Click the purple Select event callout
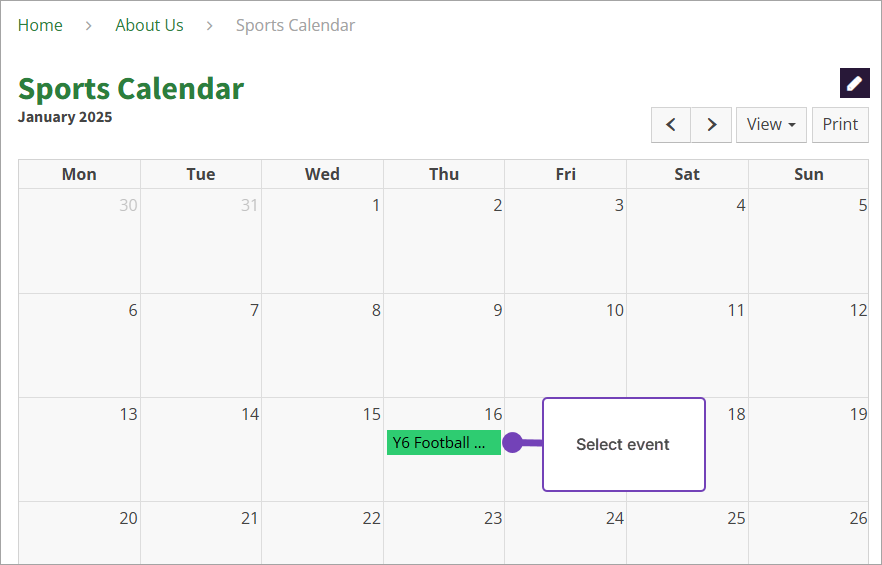 [x=623, y=445]
